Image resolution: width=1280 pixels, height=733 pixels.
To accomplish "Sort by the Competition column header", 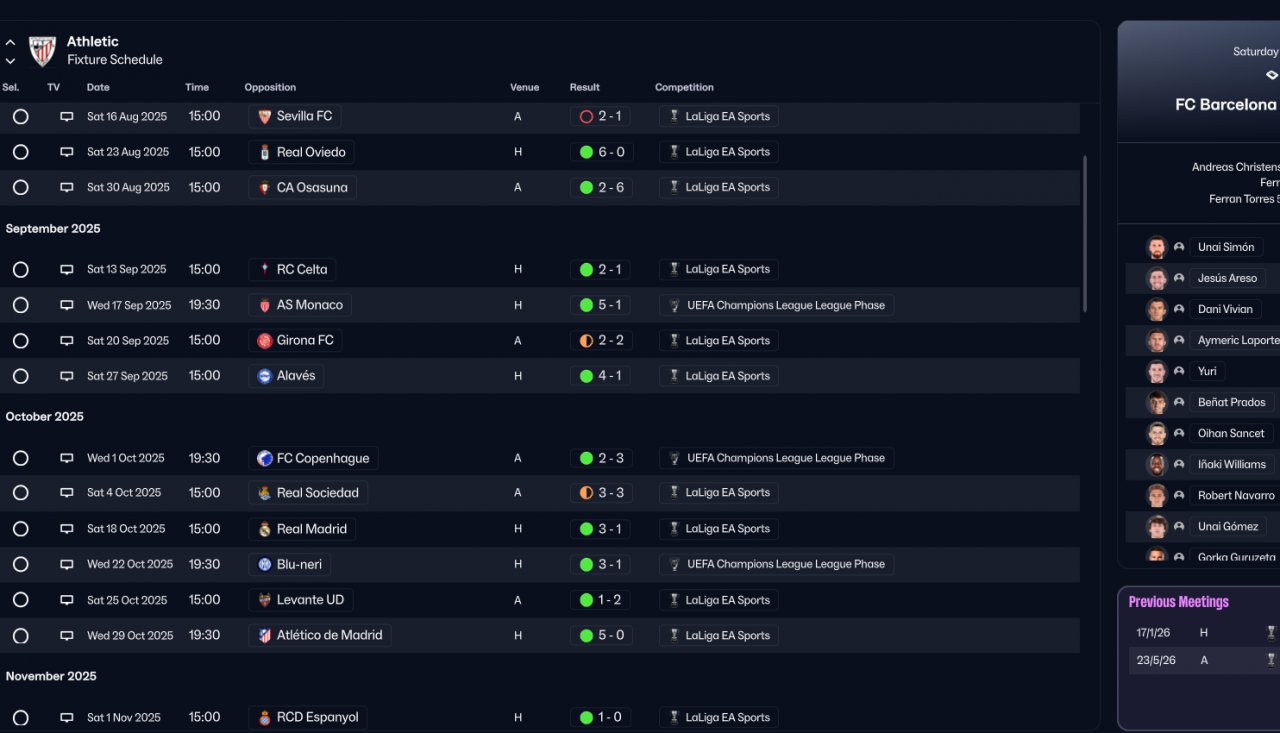I will click(684, 88).
